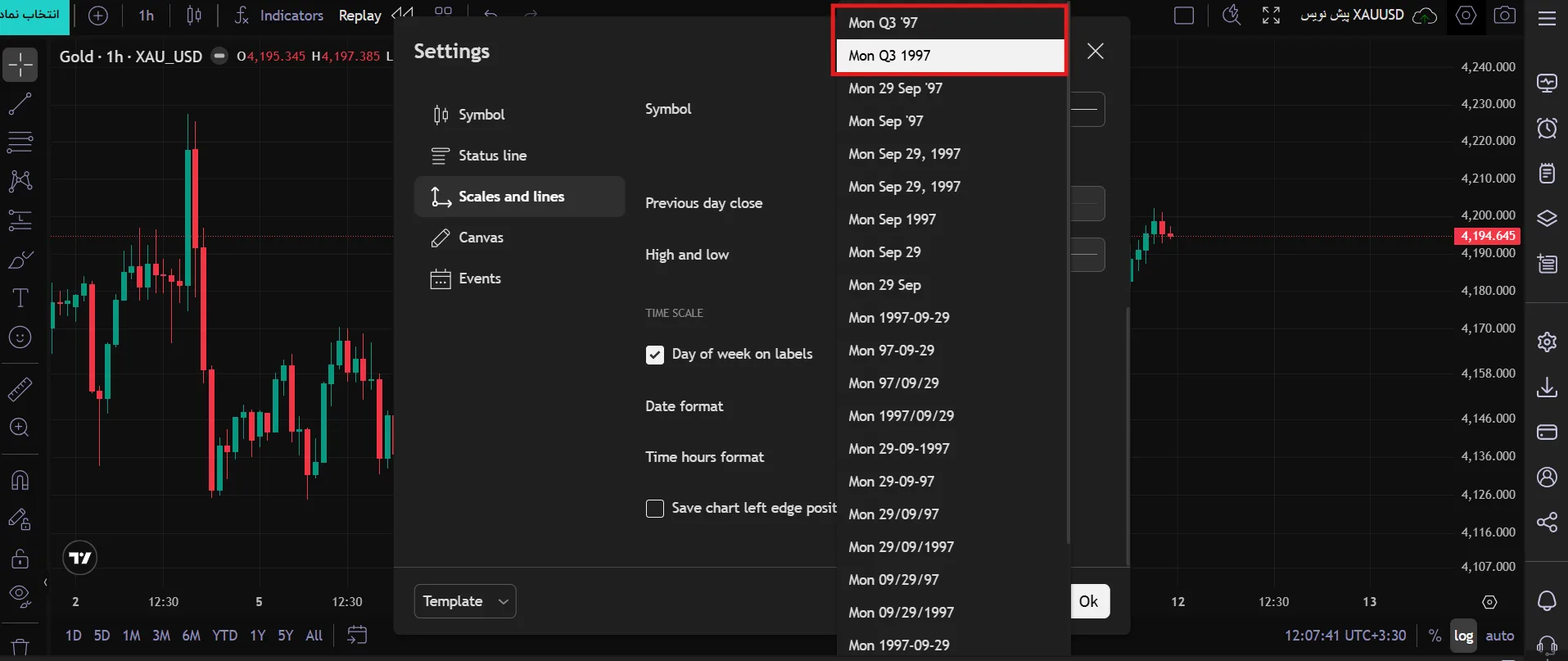Enter fullscreen mode
The height and width of the screenshot is (661, 1568).
pyautogui.click(x=1271, y=16)
